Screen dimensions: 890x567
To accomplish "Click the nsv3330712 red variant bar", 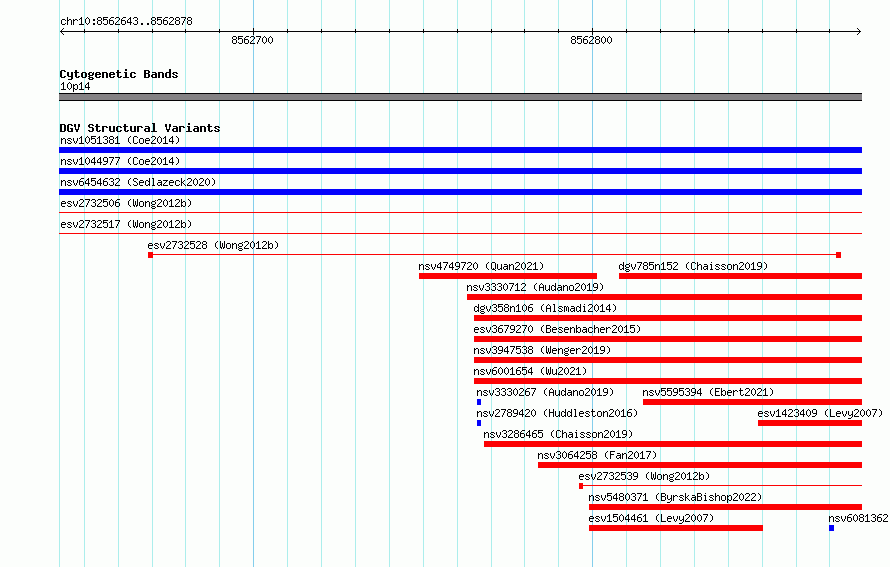I will pos(665,297).
